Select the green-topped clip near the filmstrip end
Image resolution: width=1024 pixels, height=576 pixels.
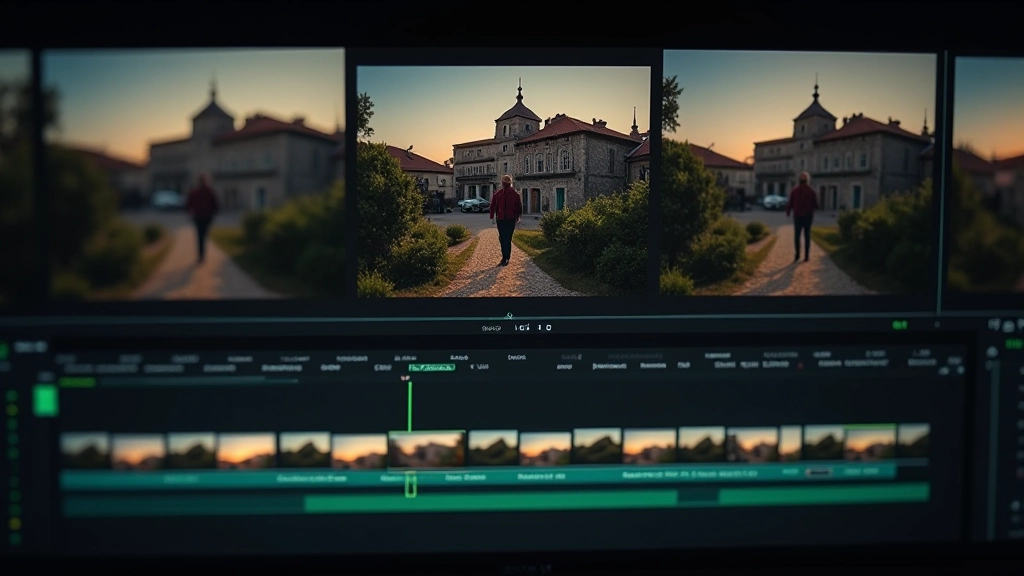(x=870, y=443)
